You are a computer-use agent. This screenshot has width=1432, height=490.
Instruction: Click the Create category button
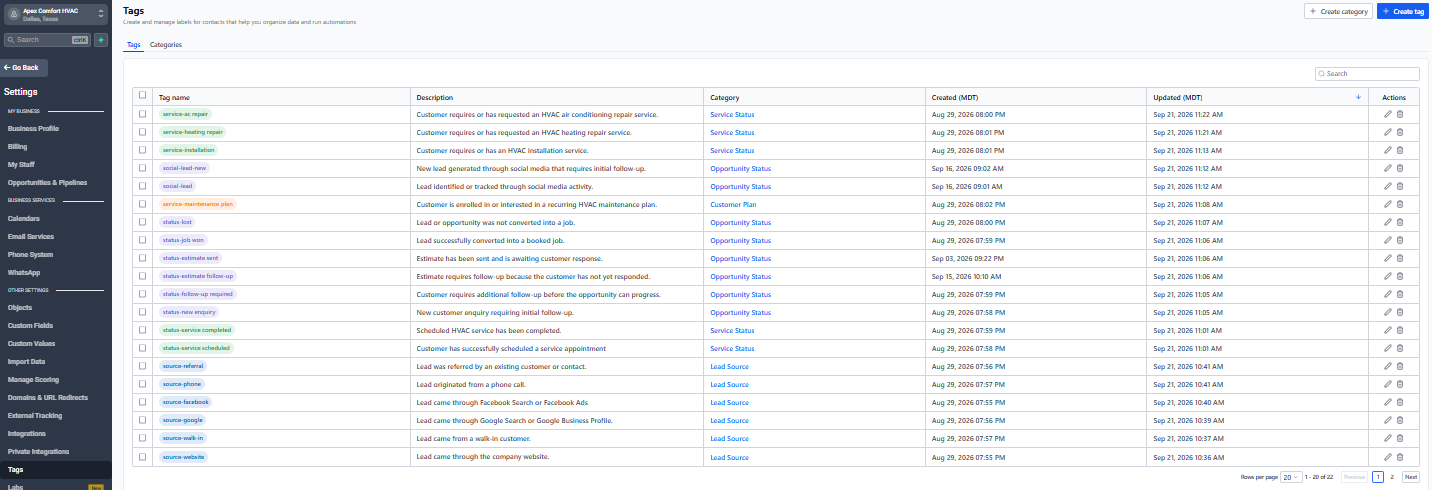(1338, 11)
